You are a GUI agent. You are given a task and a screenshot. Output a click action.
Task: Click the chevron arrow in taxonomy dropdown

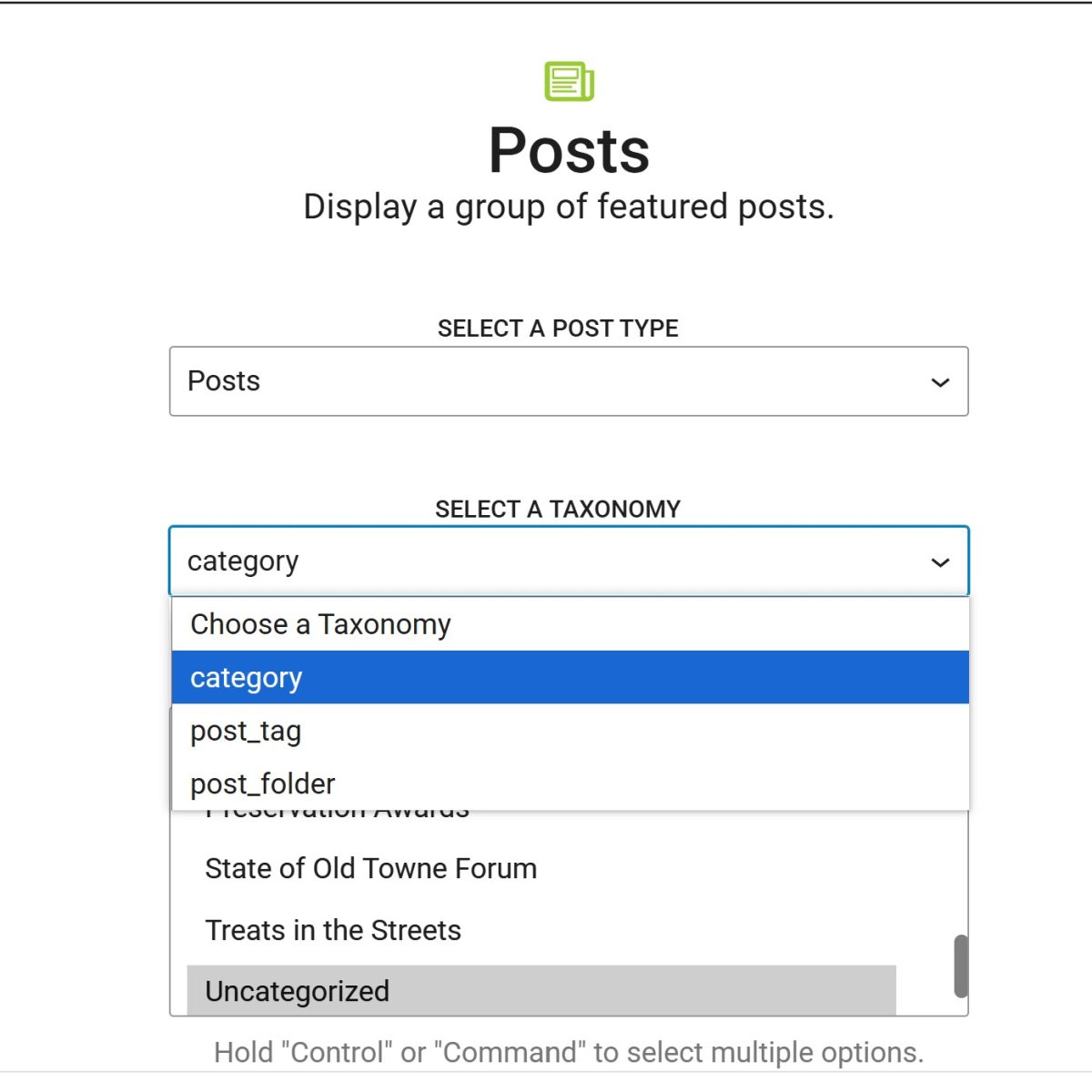(x=940, y=562)
